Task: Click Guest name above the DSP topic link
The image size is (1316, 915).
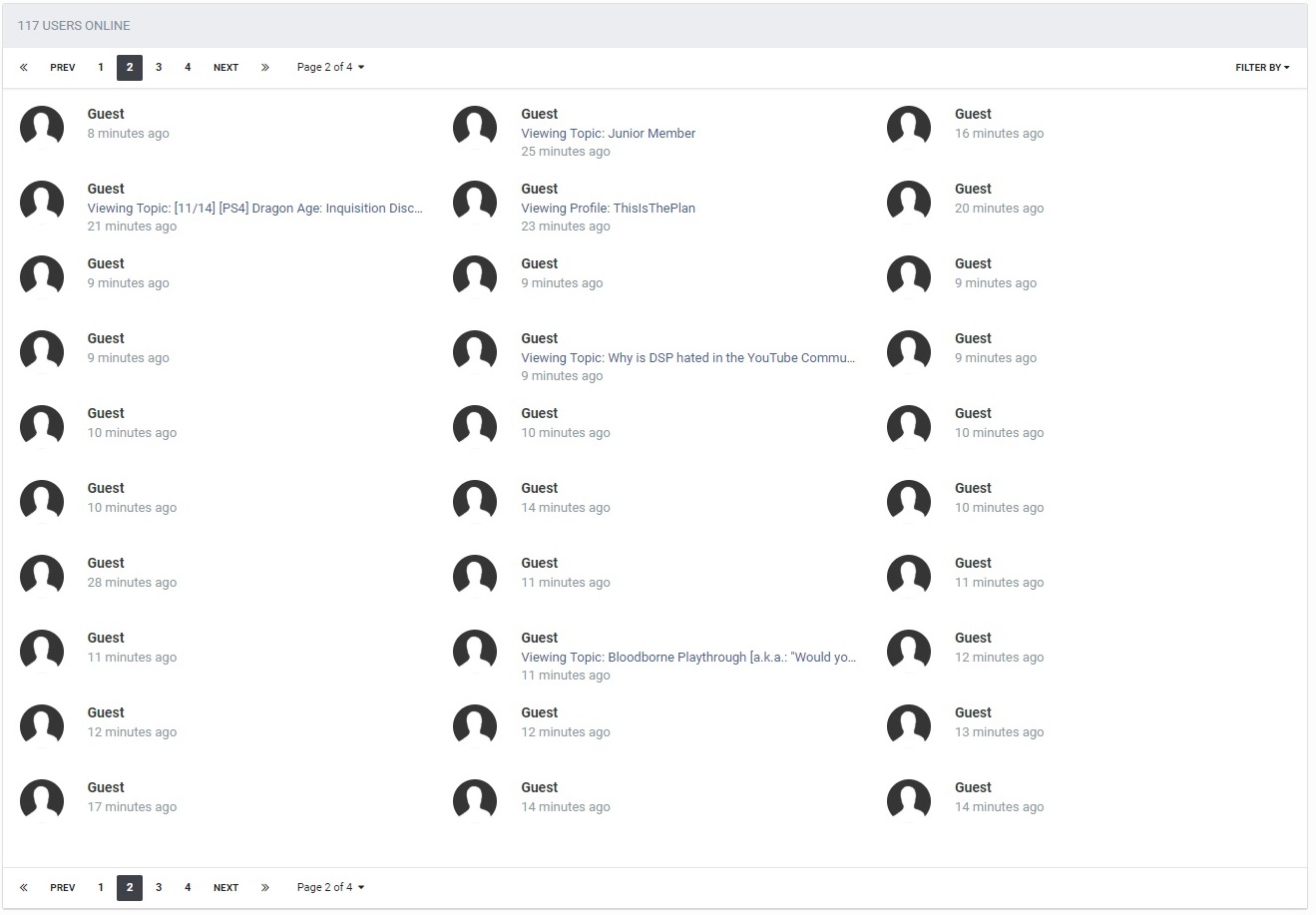Action: tap(540, 339)
